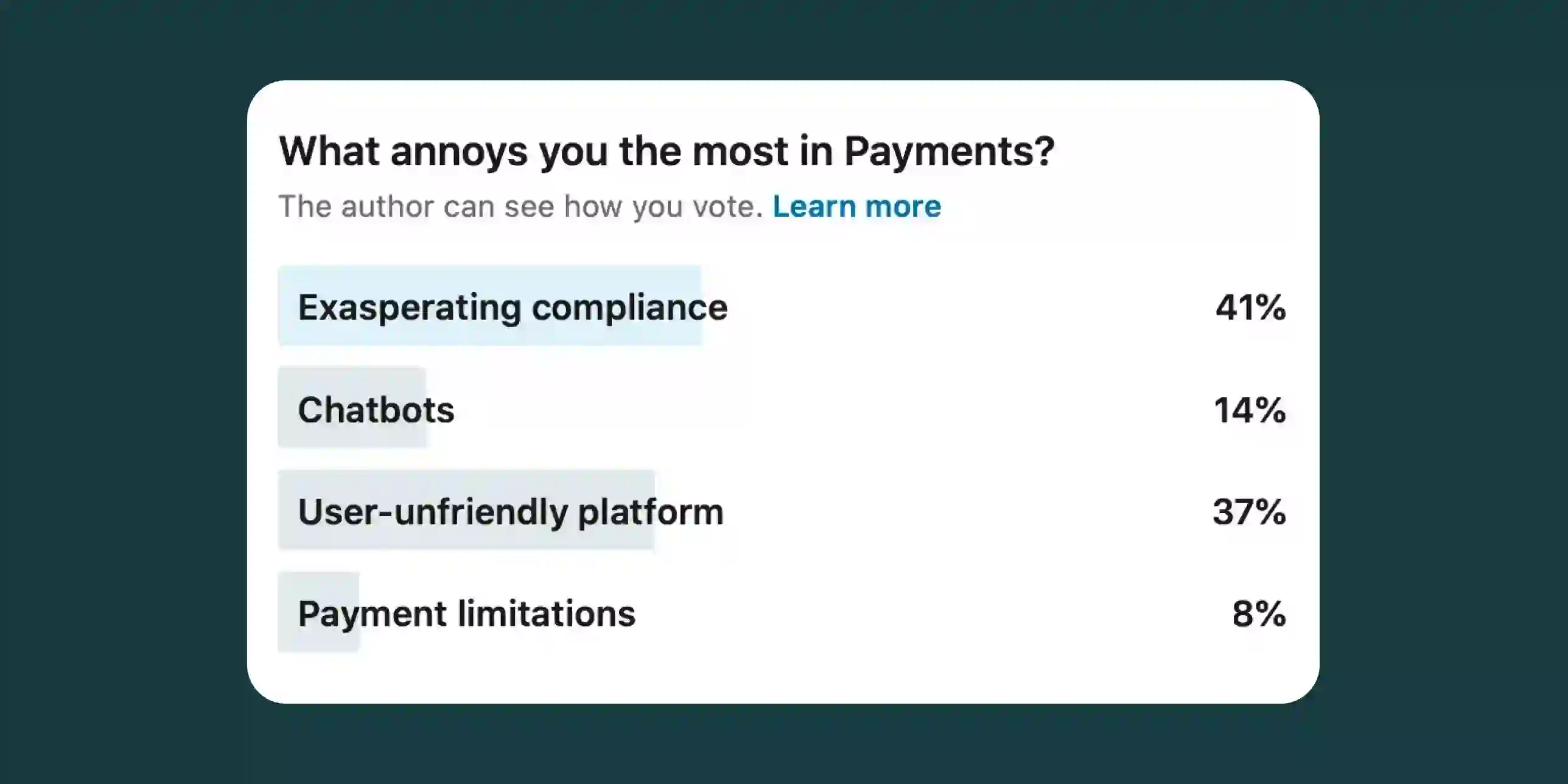The width and height of the screenshot is (1568, 784).
Task: Click the short gray Payment limitations bar
Action: 318,612
